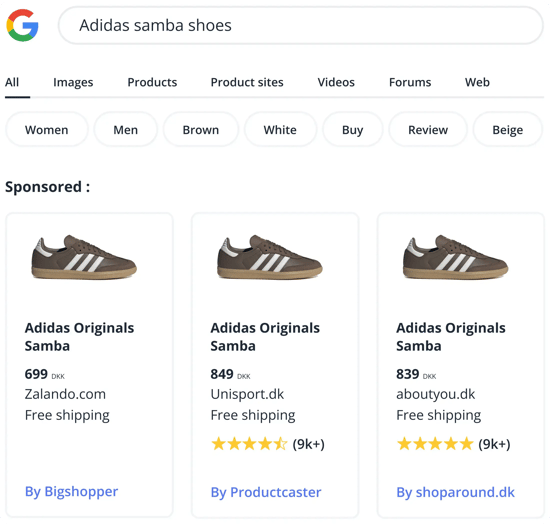This screenshot has width=550, height=524.
Task: Open Adidas Originals Samba title for Unisport.dk
Action: point(265,337)
